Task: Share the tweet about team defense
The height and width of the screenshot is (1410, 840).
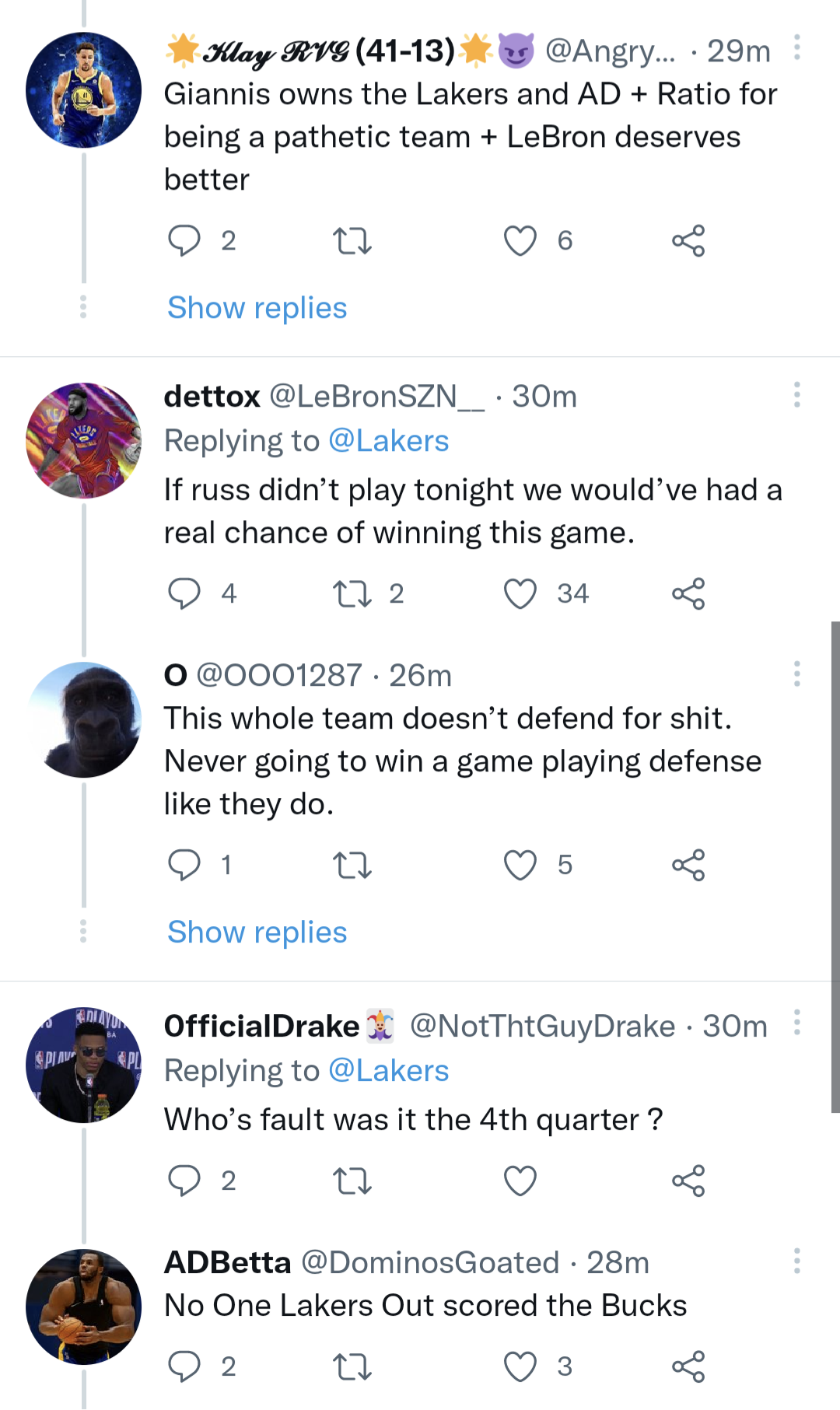Action: coord(688,865)
